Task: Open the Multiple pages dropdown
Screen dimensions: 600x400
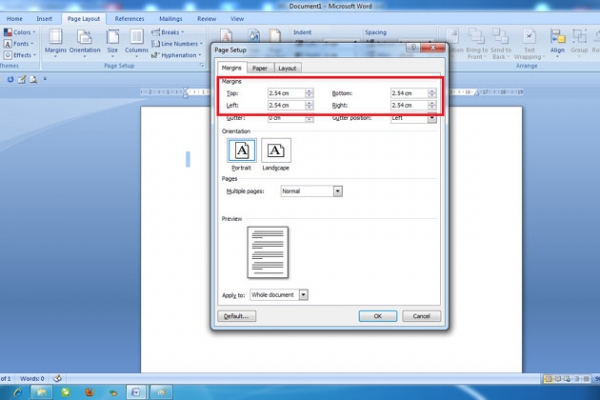Action: (338, 191)
